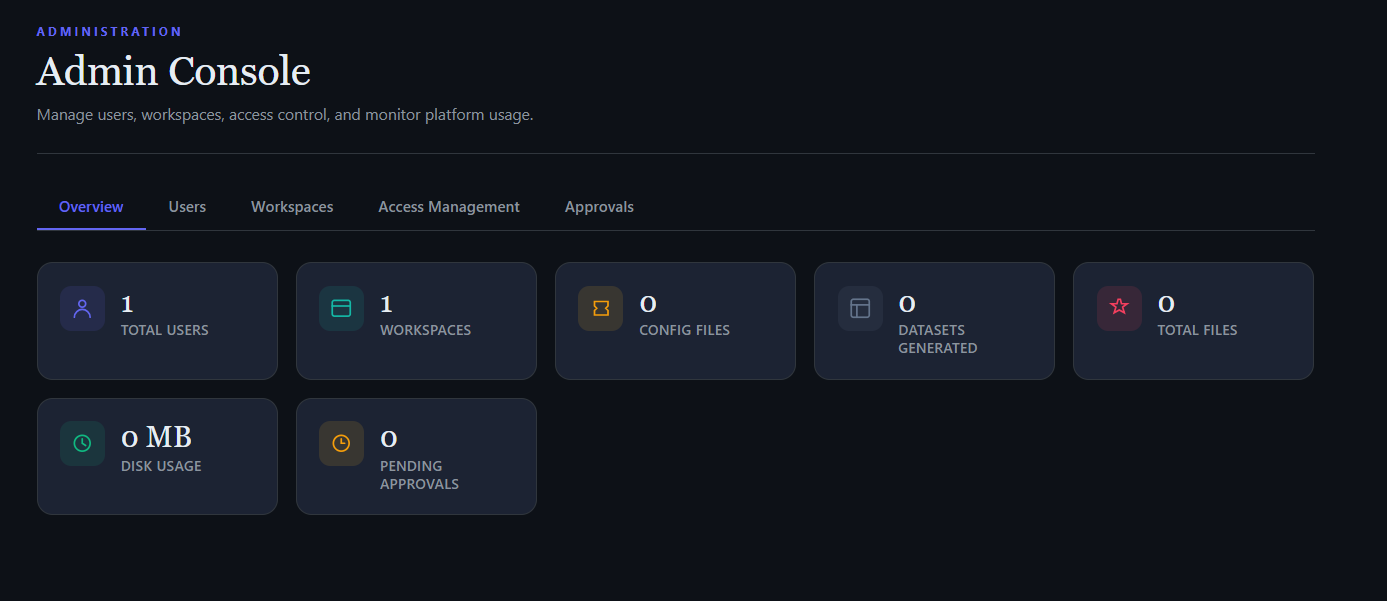Select the Overview tab
The image size is (1387, 601).
(x=91, y=207)
